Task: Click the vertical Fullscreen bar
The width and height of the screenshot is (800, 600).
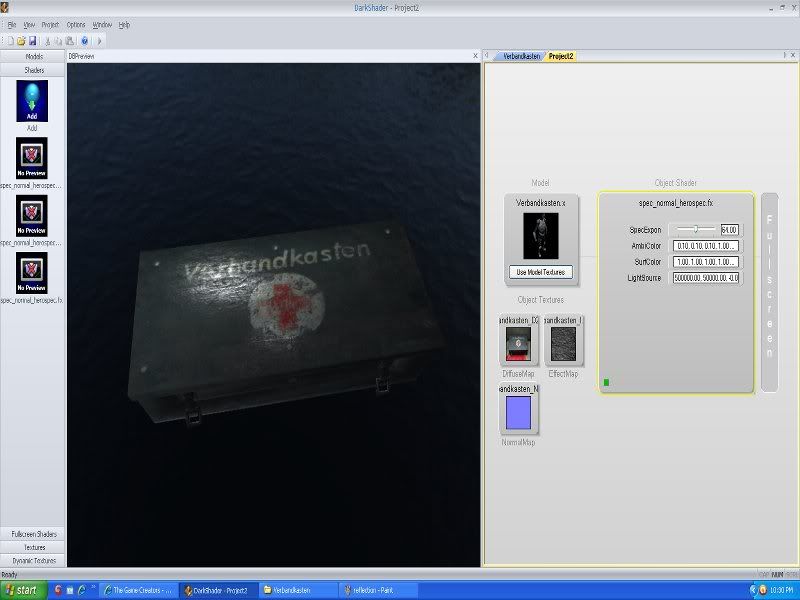Action: click(769, 292)
